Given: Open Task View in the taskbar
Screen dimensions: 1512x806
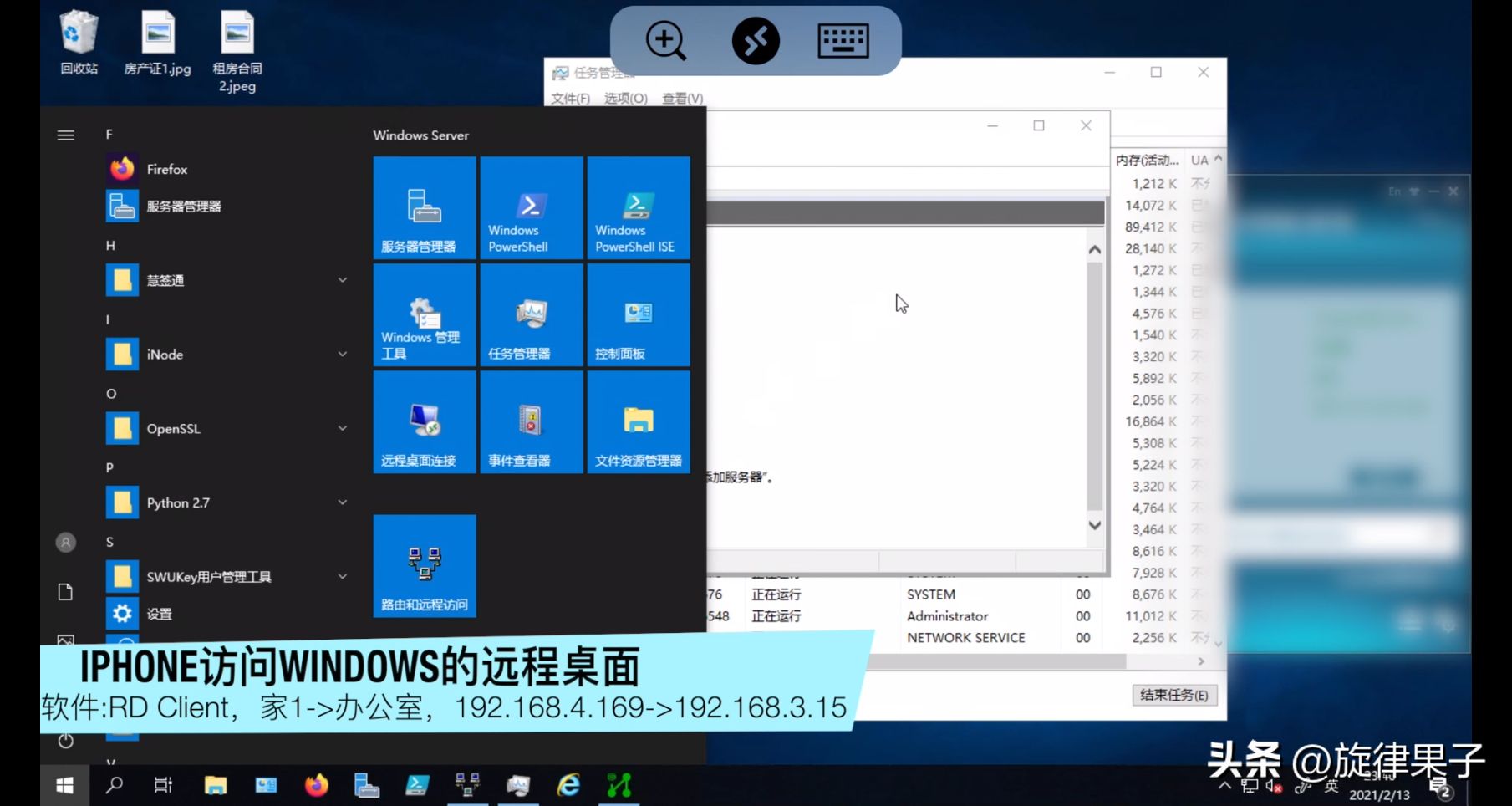Looking at the screenshot, I should coord(163,785).
